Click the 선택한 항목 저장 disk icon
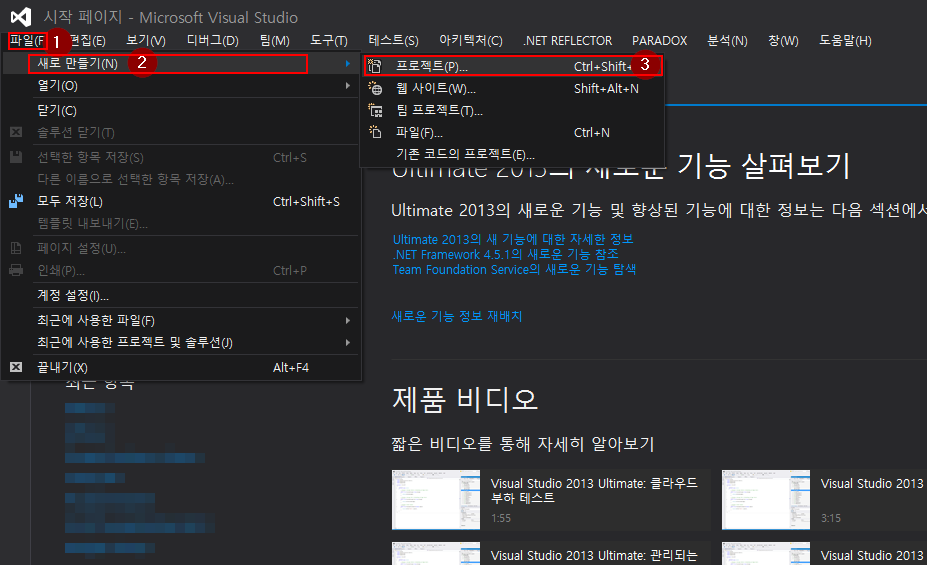 coord(16,157)
